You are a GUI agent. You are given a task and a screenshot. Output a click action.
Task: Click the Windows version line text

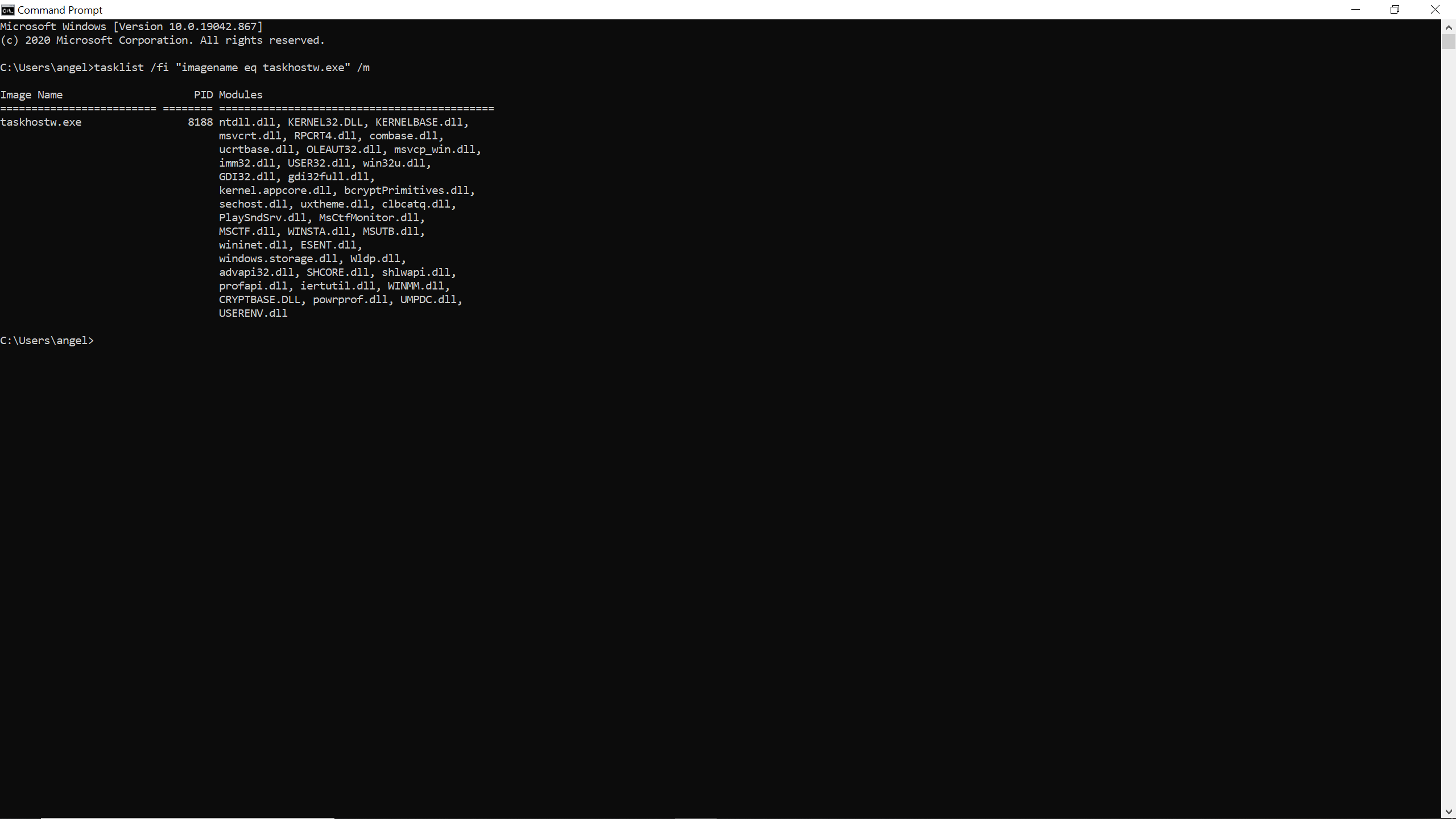(131, 27)
